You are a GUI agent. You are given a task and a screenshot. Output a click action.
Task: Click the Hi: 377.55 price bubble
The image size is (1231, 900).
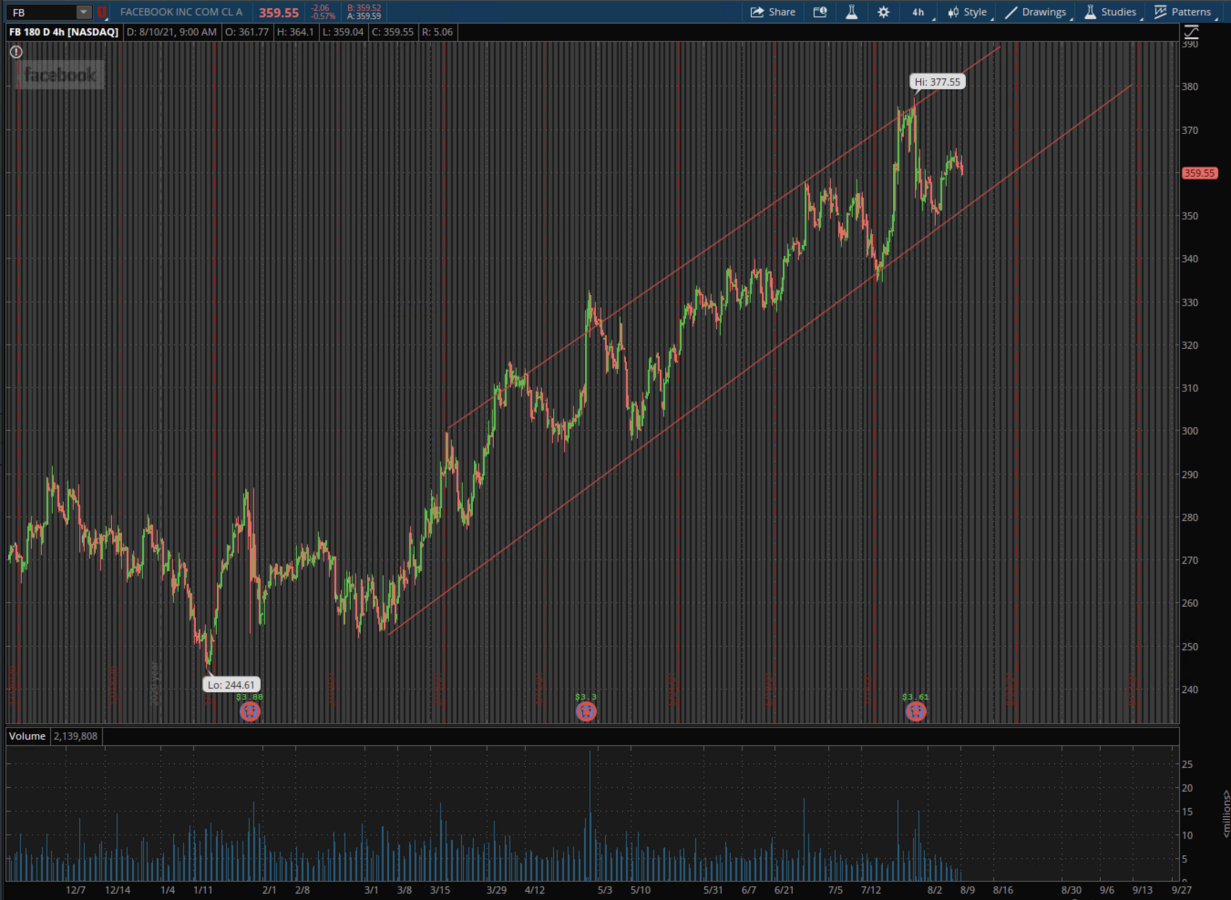pyautogui.click(x=937, y=82)
